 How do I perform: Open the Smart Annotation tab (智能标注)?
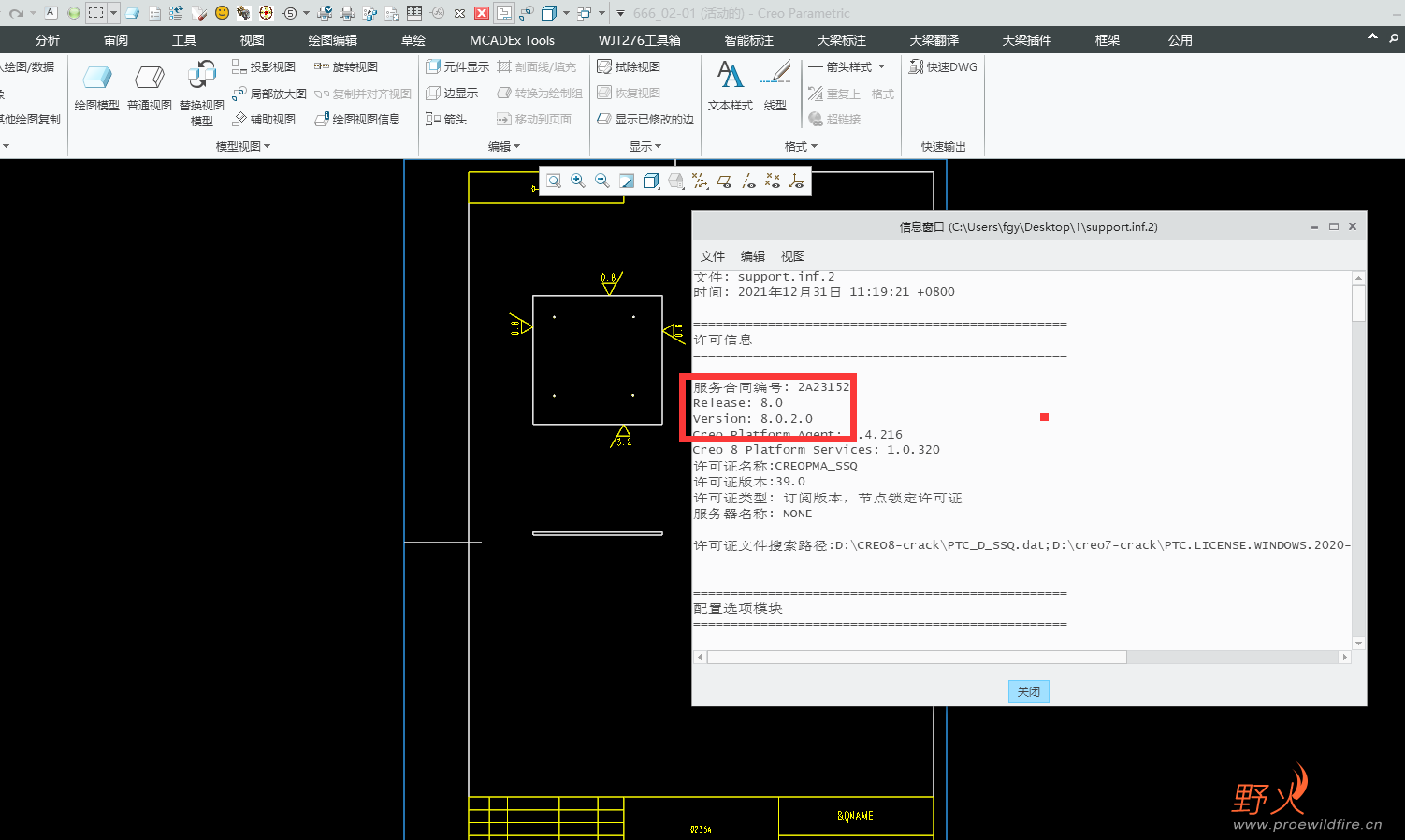[748, 40]
